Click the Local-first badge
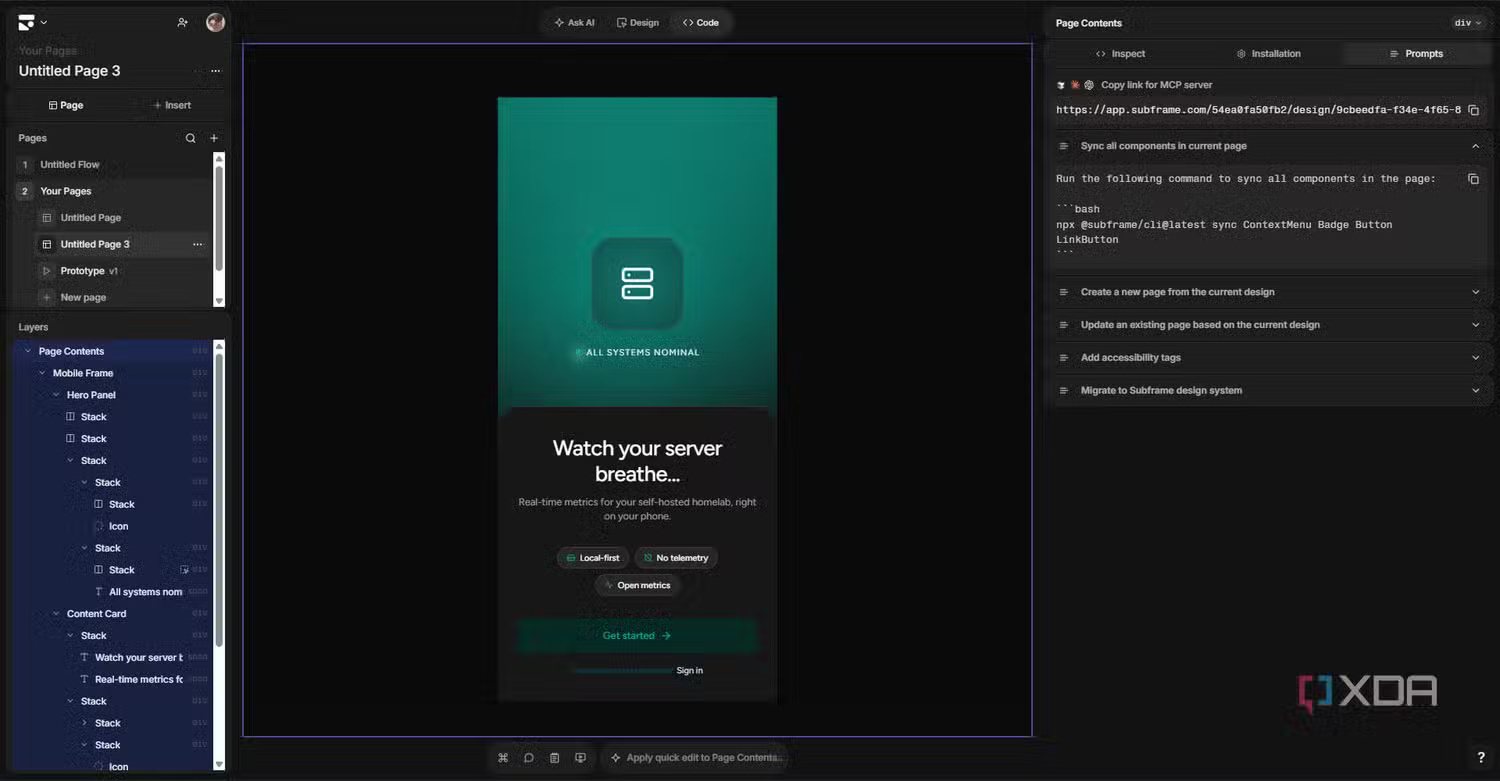This screenshot has width=1500, height=781. point(593,558)
